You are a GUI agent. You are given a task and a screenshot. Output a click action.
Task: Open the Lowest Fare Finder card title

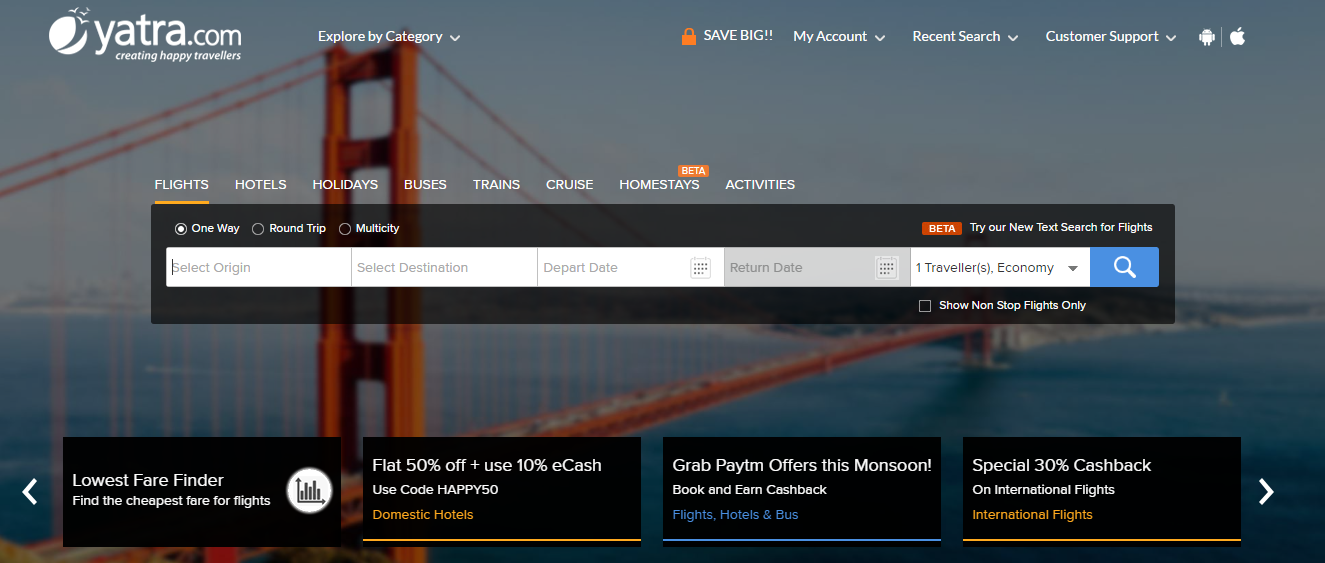coord(148,480)
